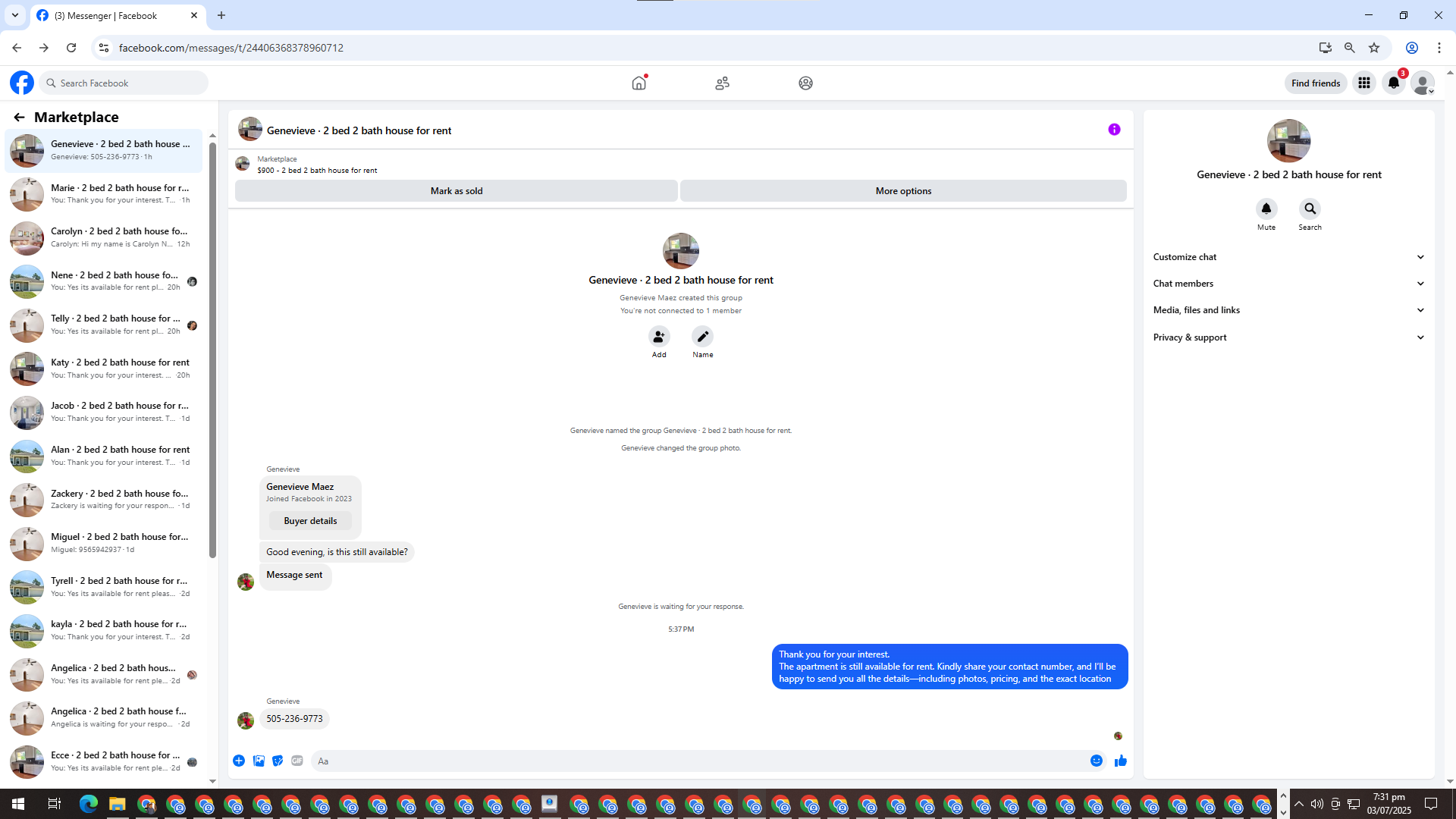
Task: Click Buyer details button
Action: pos(310,521)
